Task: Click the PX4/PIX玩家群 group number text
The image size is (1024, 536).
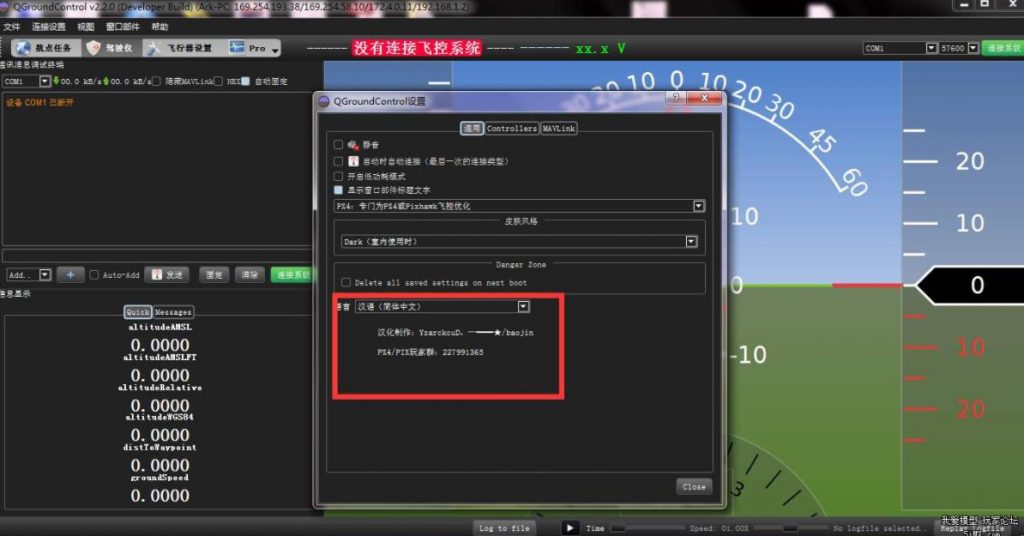Action: pos(430,353)
